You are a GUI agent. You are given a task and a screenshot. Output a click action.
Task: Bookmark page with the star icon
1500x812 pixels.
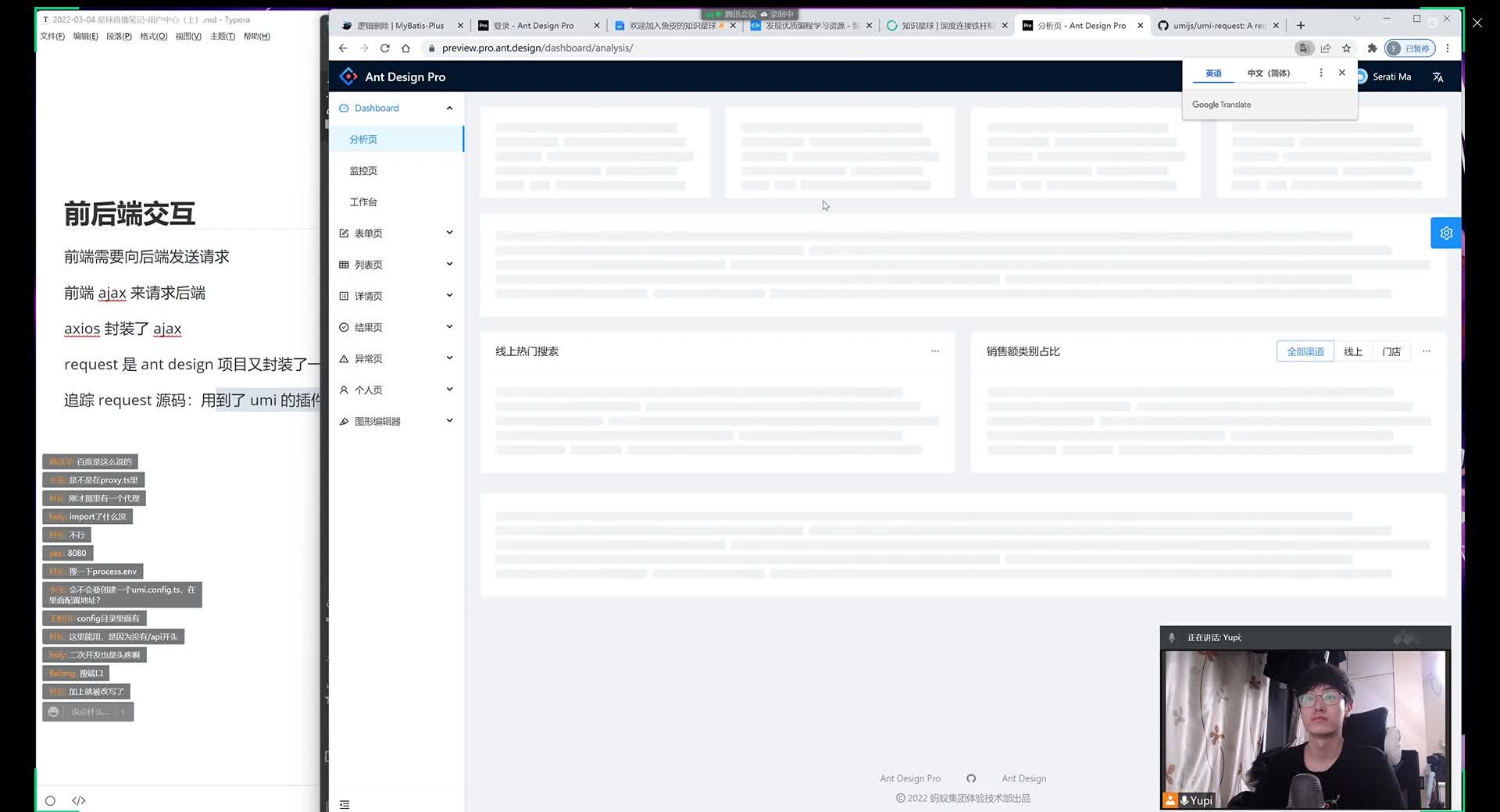1346,48
